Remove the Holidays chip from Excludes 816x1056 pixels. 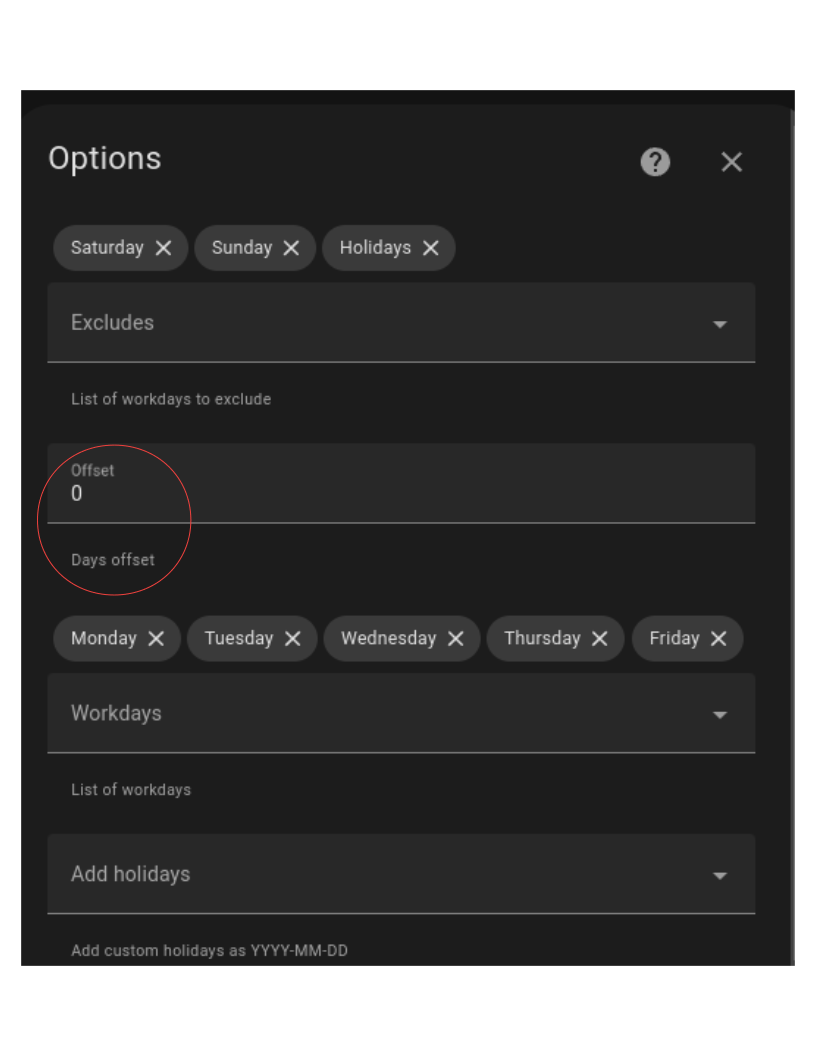[430, 248]
